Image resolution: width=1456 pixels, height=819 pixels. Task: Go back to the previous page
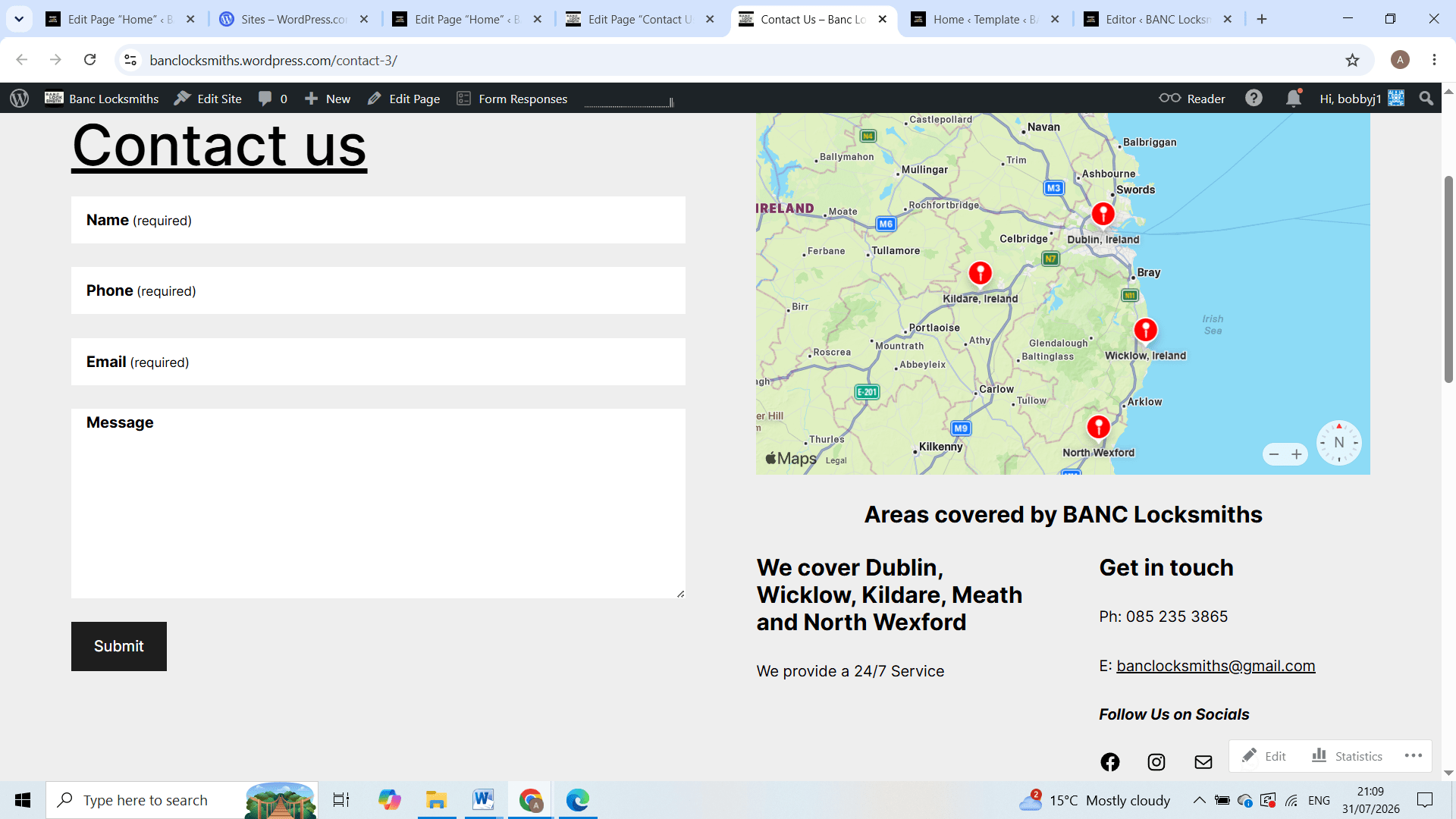(x=21, y=60)
